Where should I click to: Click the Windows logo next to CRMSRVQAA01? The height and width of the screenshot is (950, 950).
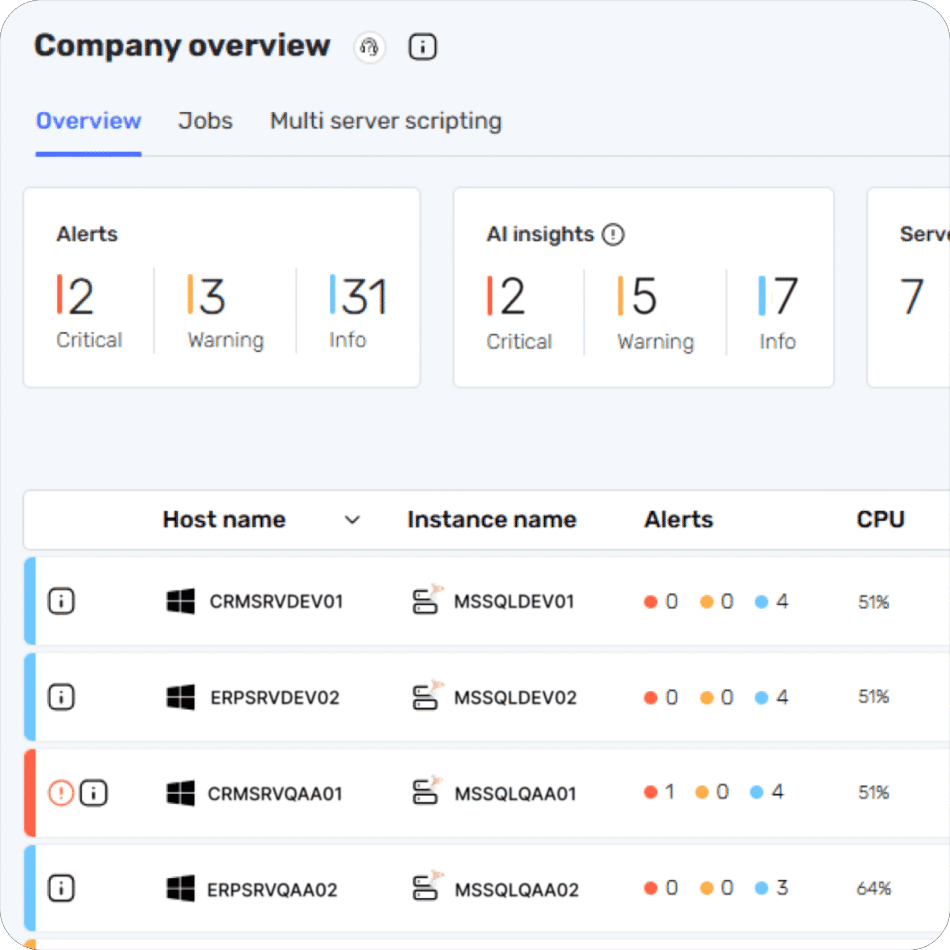pos(181,792)
